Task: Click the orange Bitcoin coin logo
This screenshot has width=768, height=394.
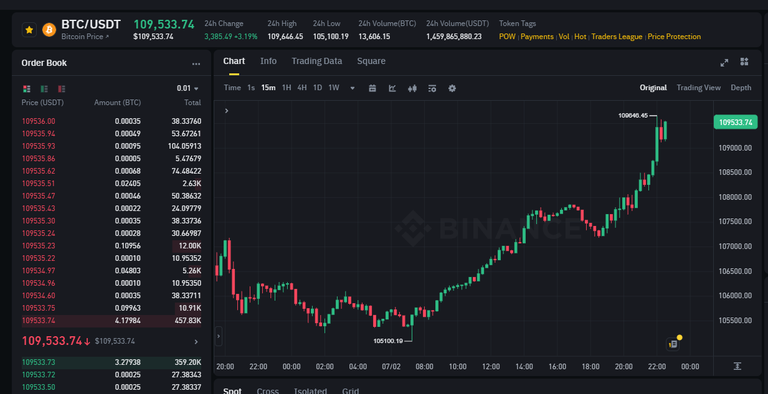Action: coord(49,30)
